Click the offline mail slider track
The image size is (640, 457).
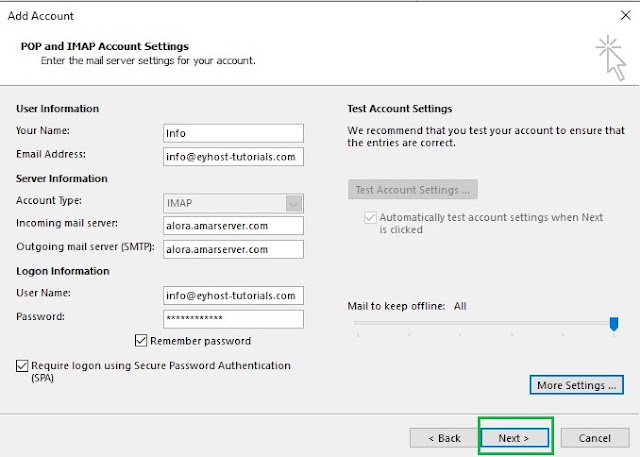point(480,323)
